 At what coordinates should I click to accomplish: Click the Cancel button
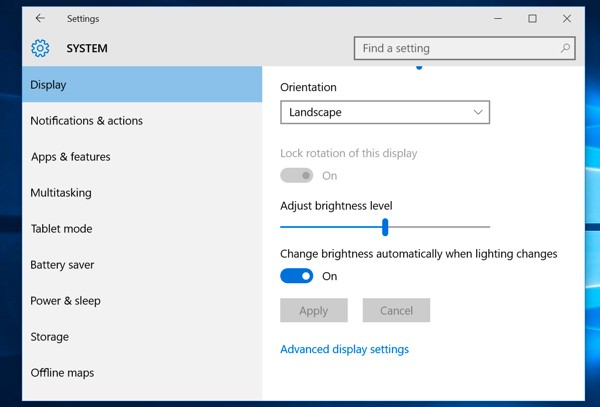point(396,310)
